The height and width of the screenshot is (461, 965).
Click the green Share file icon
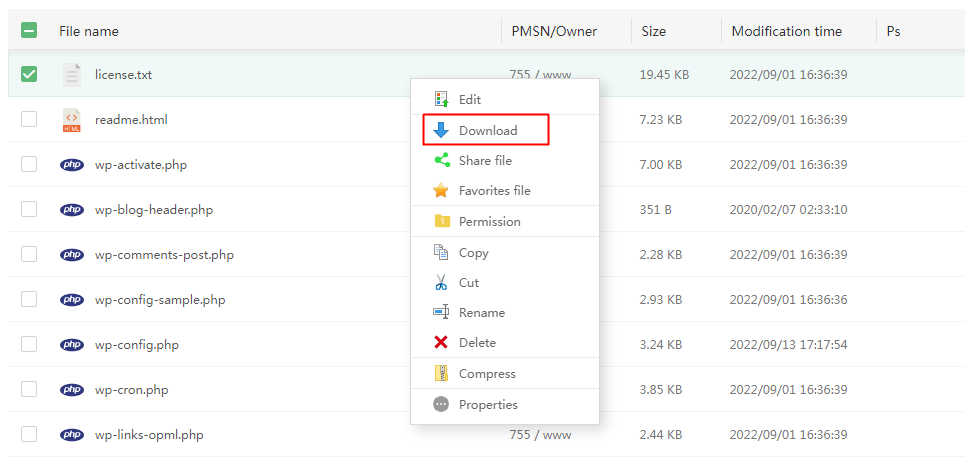441,160
